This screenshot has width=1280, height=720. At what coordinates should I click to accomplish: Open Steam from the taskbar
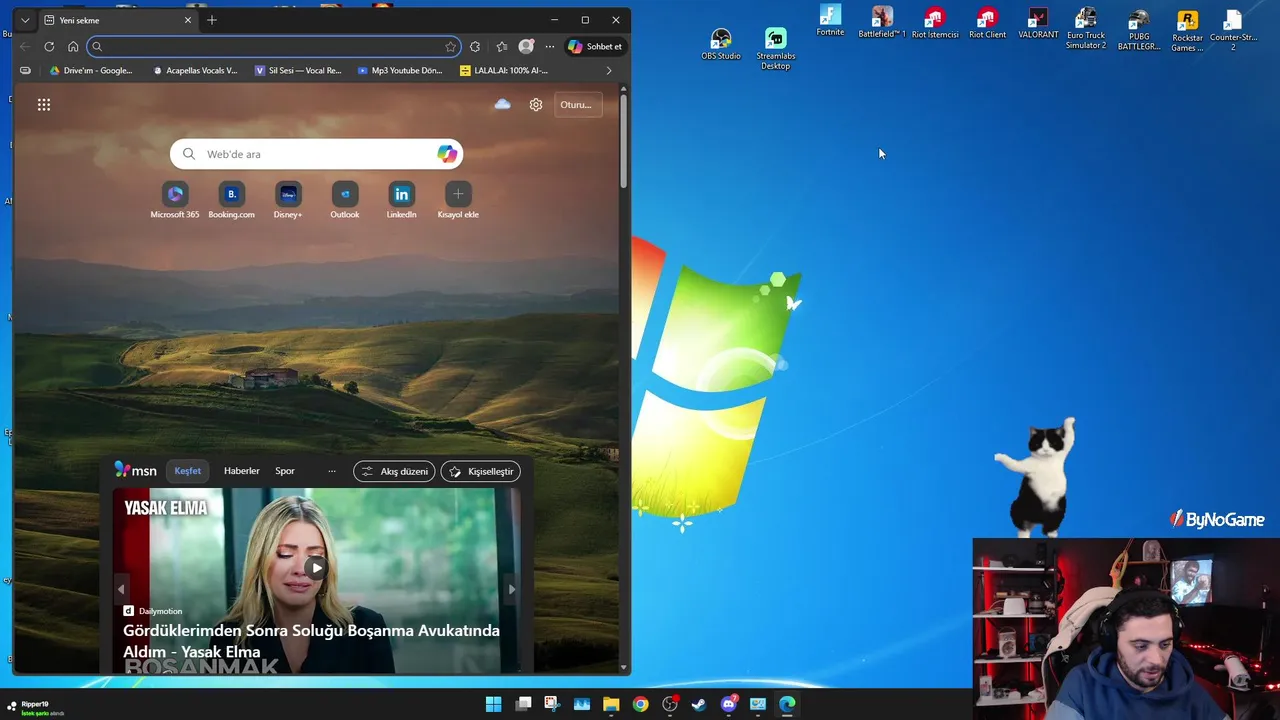(699, 704)
